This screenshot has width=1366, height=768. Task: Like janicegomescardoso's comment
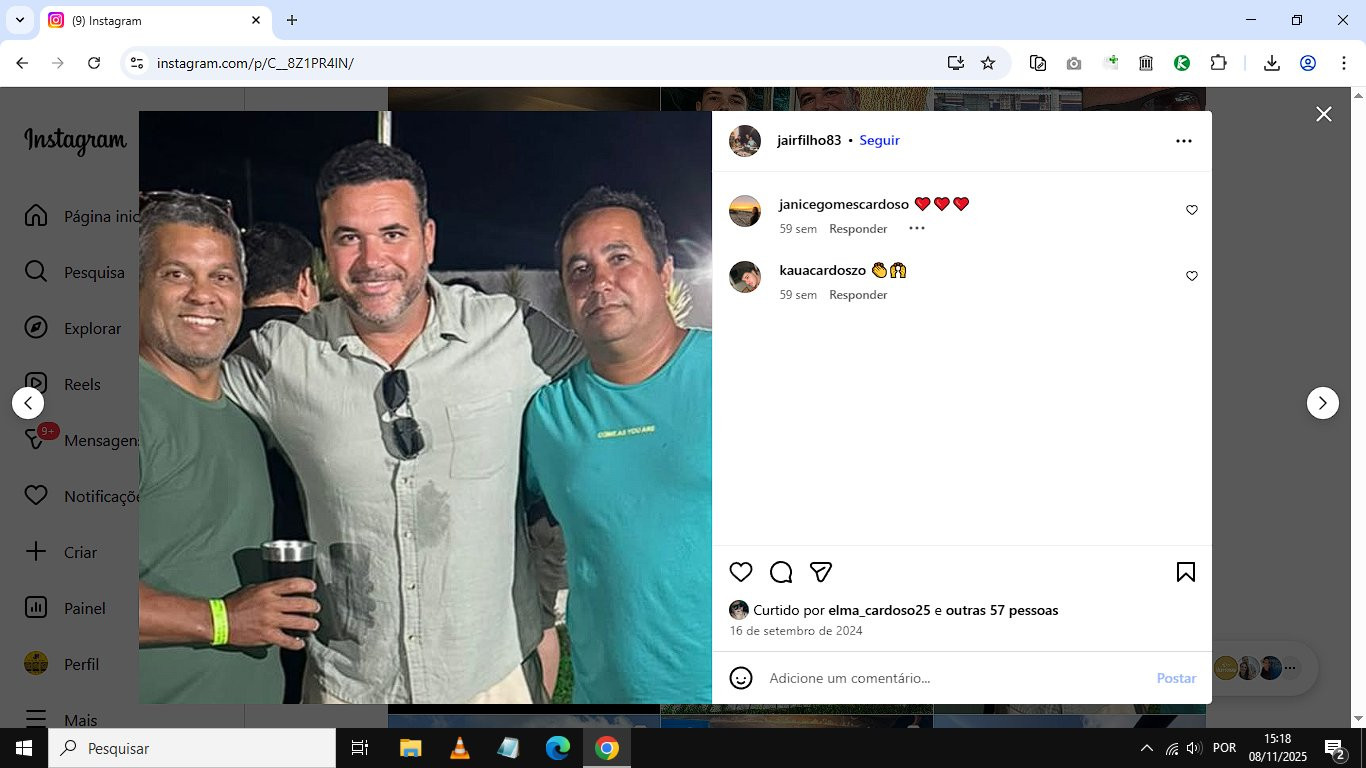click(x=1192, y=210)
